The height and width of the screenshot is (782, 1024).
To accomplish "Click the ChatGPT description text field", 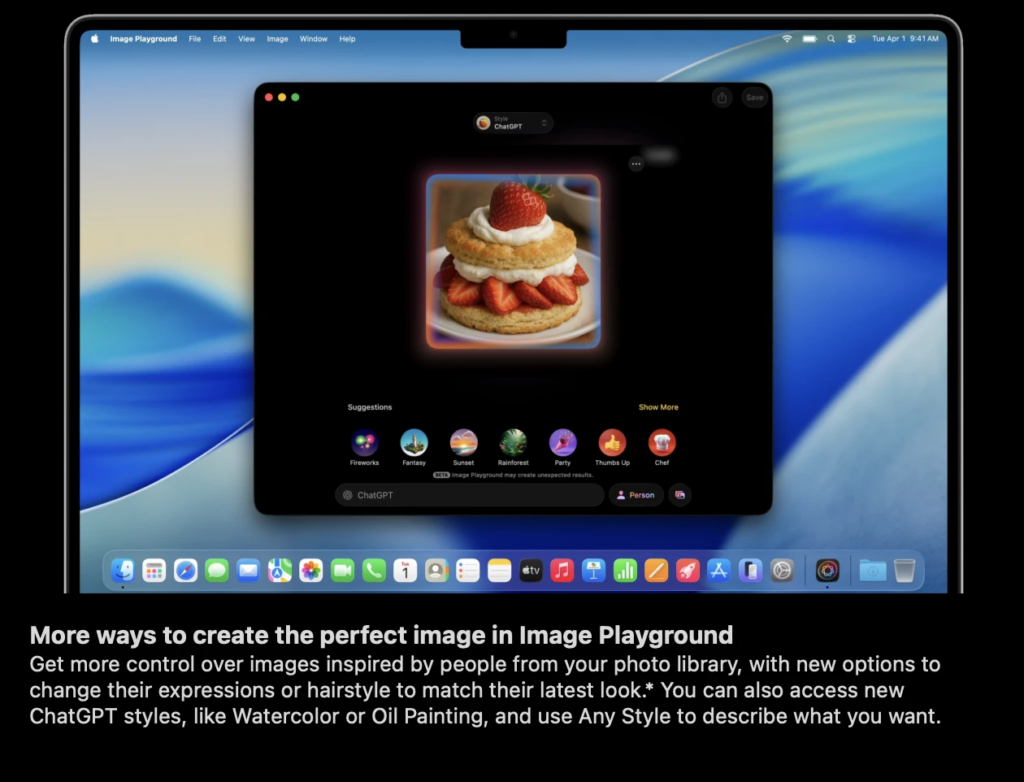I will coord(470,495).
